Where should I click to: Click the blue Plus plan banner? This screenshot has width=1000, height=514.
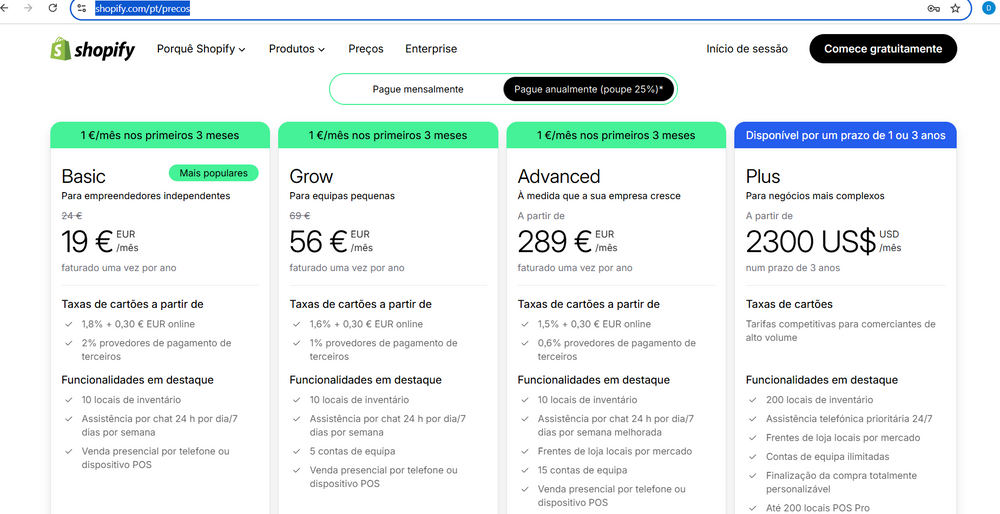pos(845,135)
